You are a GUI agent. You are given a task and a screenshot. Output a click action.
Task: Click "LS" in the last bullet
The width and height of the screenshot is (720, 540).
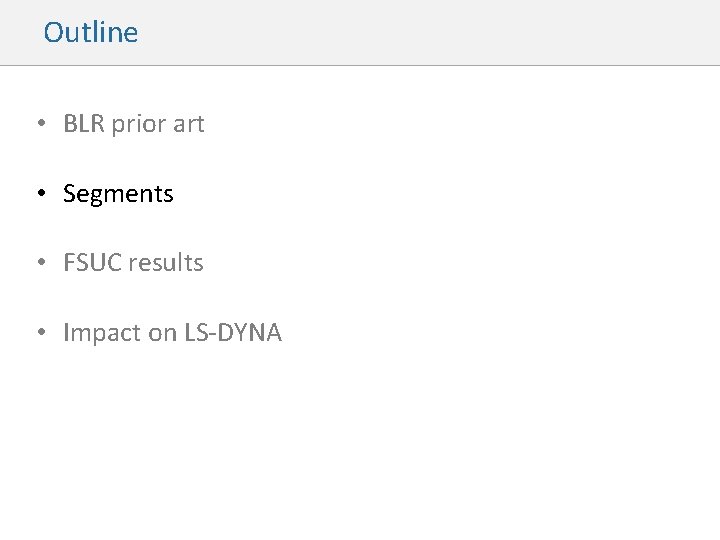(x=196, y=333)
